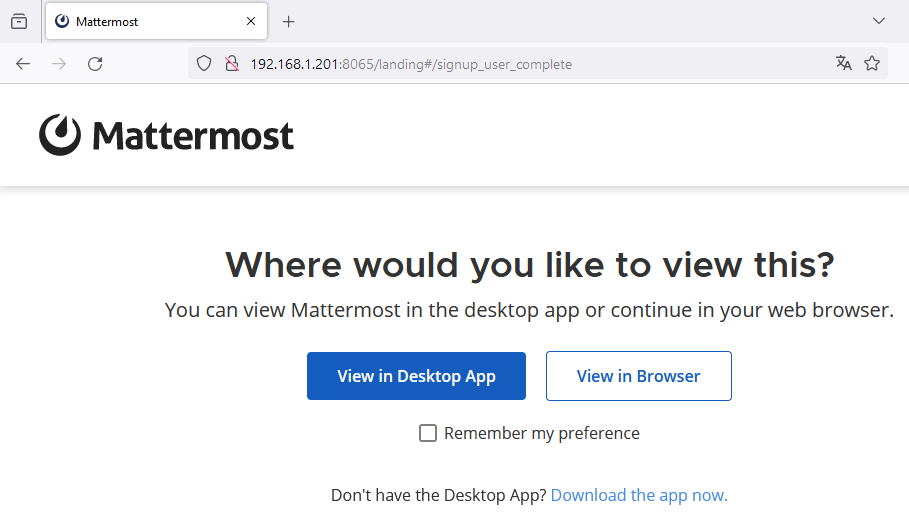Open a new tab with plus button

(x=288, y=22)
